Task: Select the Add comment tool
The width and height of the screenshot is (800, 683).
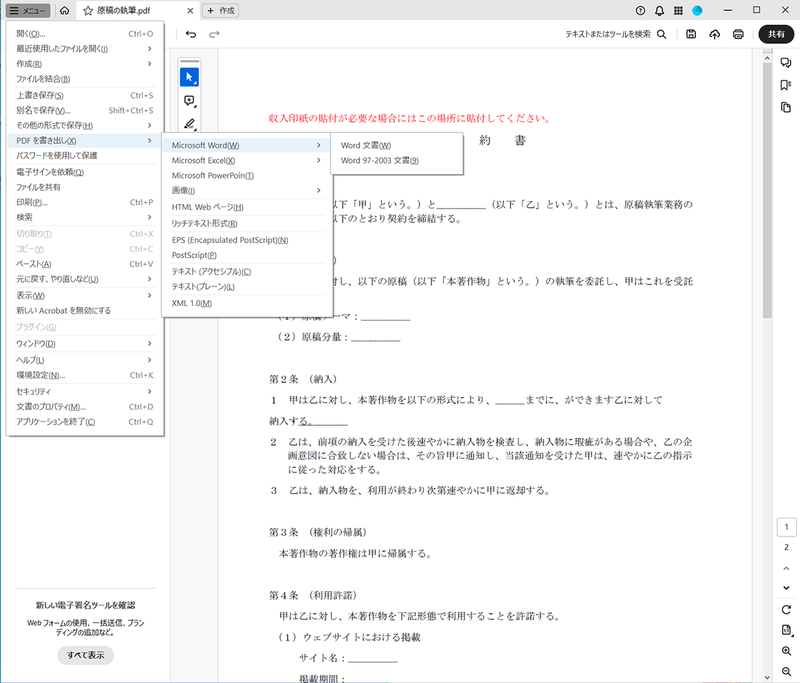Action: point(189,101)
